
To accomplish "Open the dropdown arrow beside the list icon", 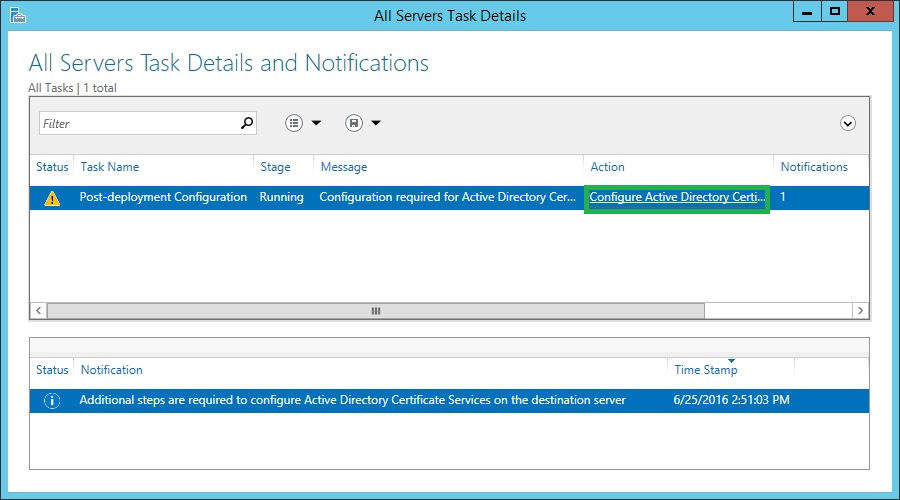I will click(317, 123).
